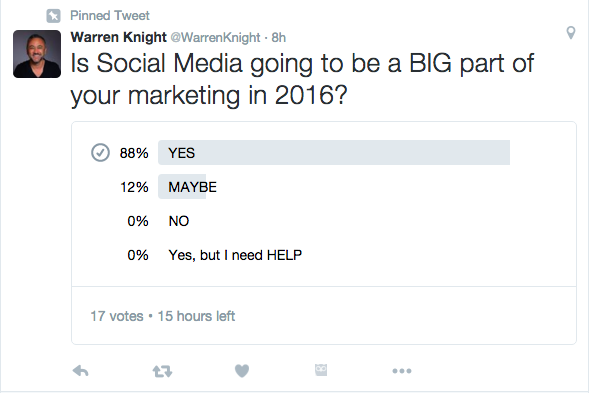
Task: Like the tweet with heart icon
Action: click(242, 371)
